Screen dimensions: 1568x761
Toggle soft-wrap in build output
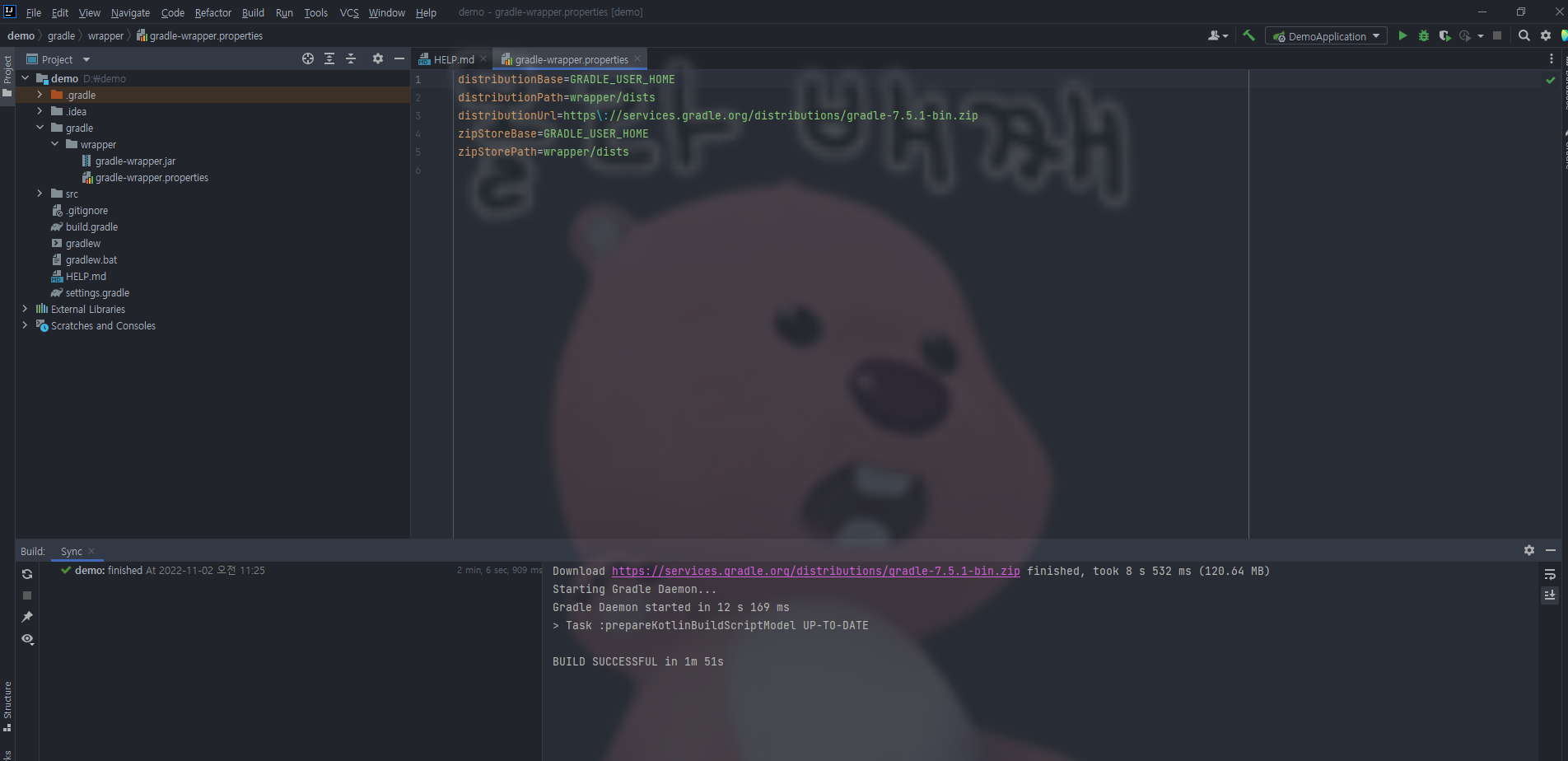(x=1550, y=574)
